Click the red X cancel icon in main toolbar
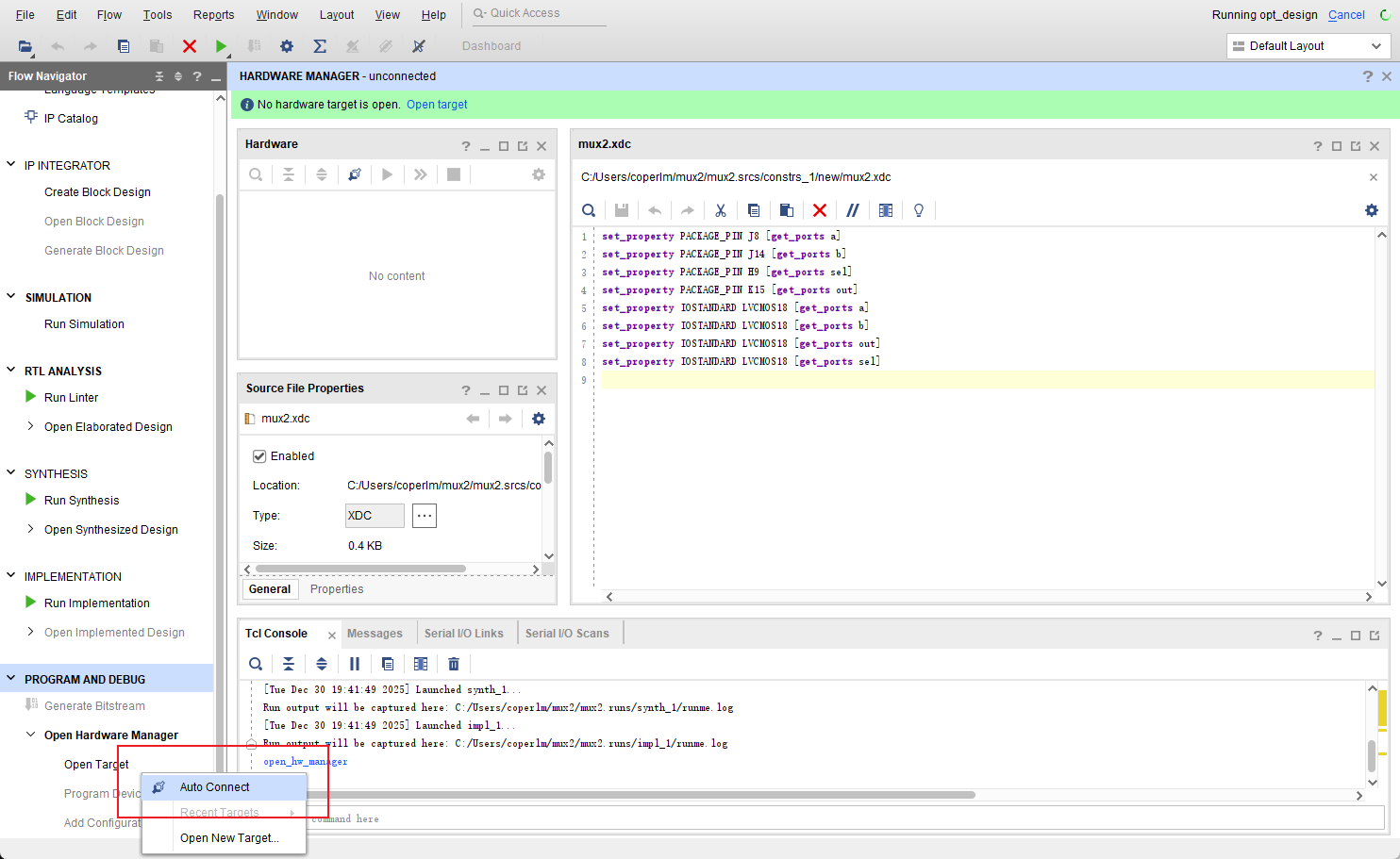 [189, 46]
